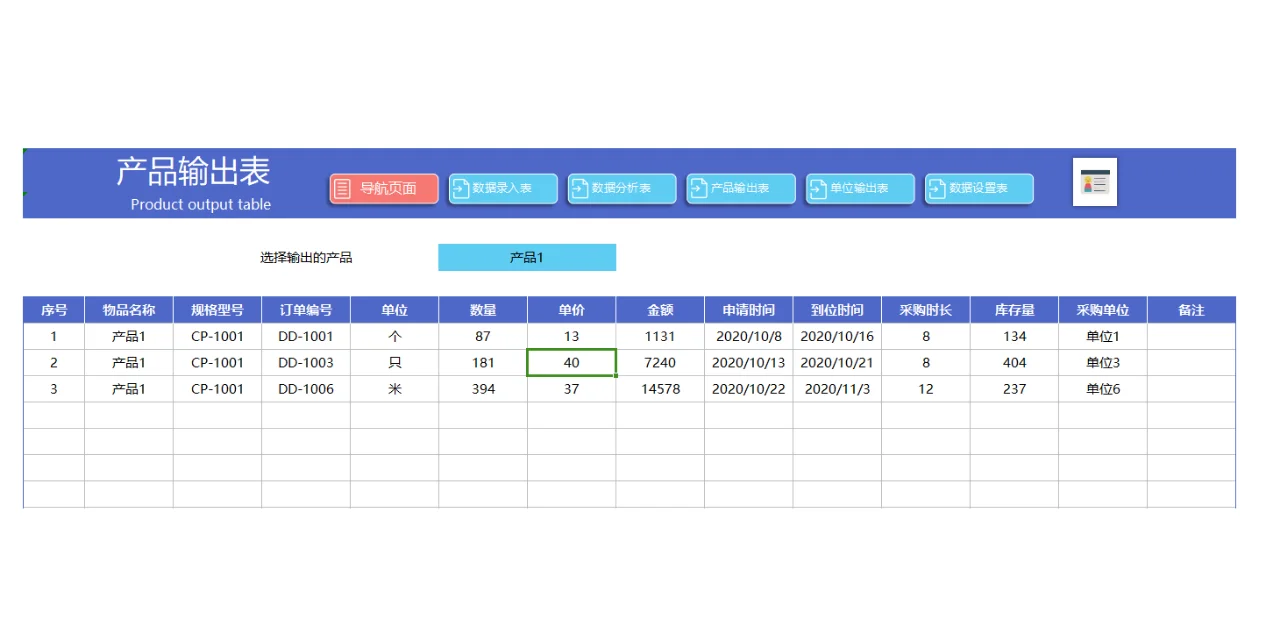Click the 产品输出表 title text
This screenshot has height=640, width=1280.
(193, 172)
